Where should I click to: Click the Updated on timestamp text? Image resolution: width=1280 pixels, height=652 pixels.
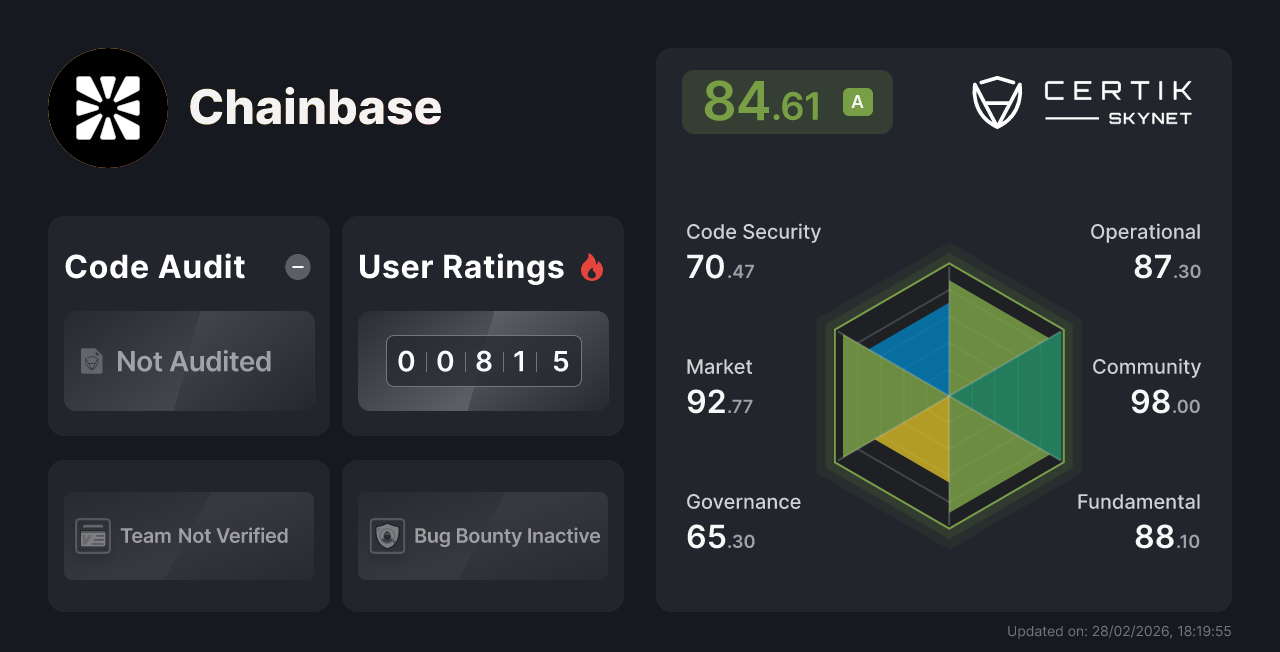(x=1120, y=631)
